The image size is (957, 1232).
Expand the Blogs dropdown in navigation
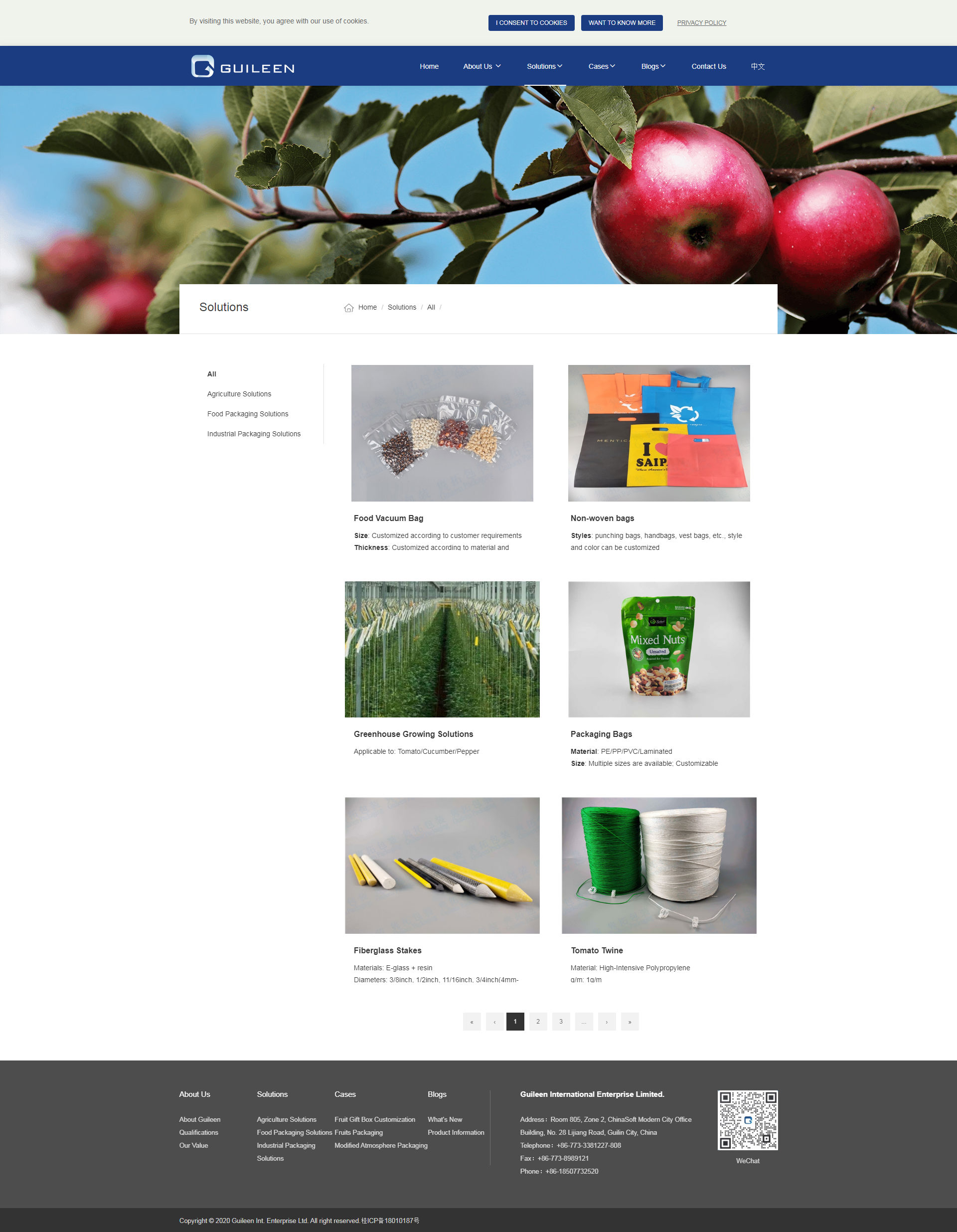[x=653, y=67]
